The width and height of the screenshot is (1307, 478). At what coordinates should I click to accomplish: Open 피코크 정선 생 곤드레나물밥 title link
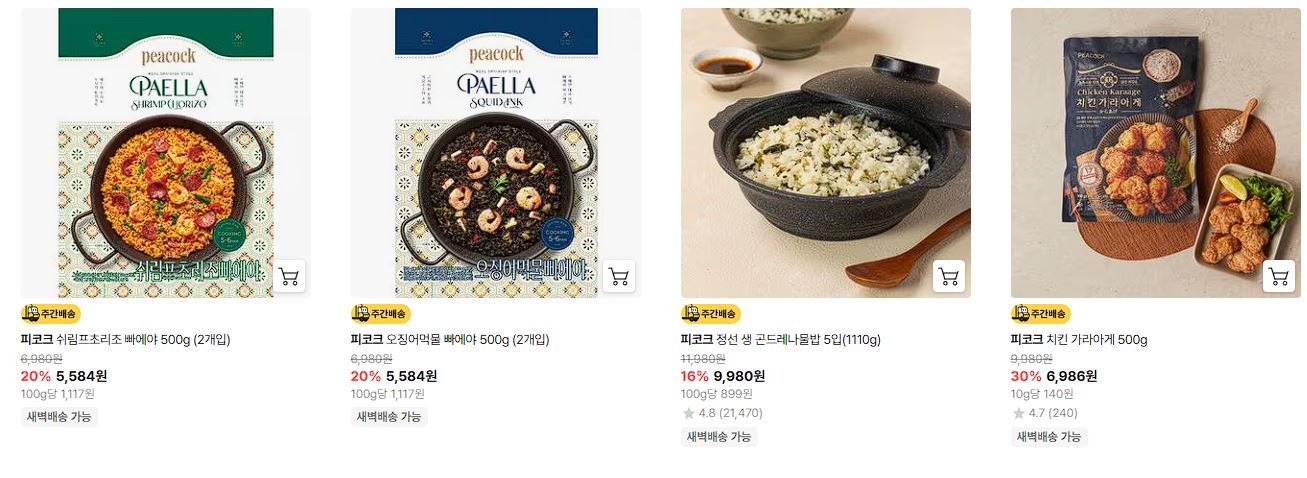(781, 340)
